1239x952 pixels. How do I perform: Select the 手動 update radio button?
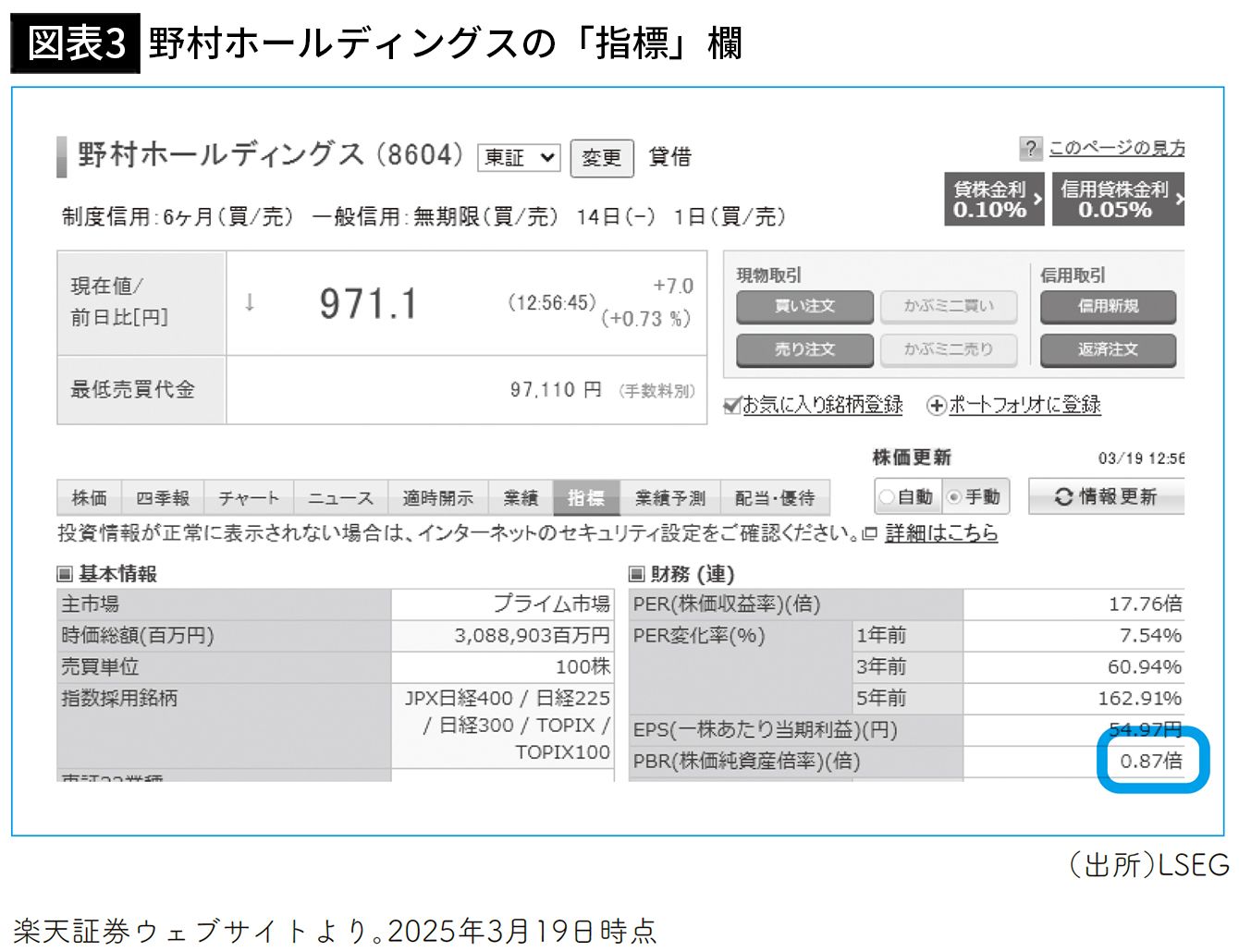click(x=954, y=497)
